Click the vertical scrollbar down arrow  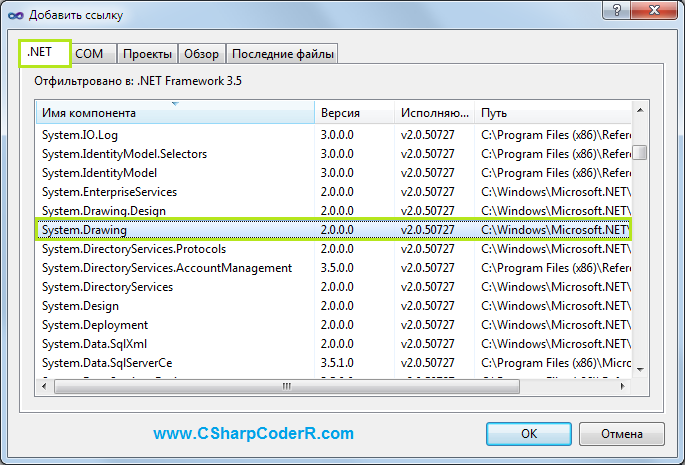point(640,370)
